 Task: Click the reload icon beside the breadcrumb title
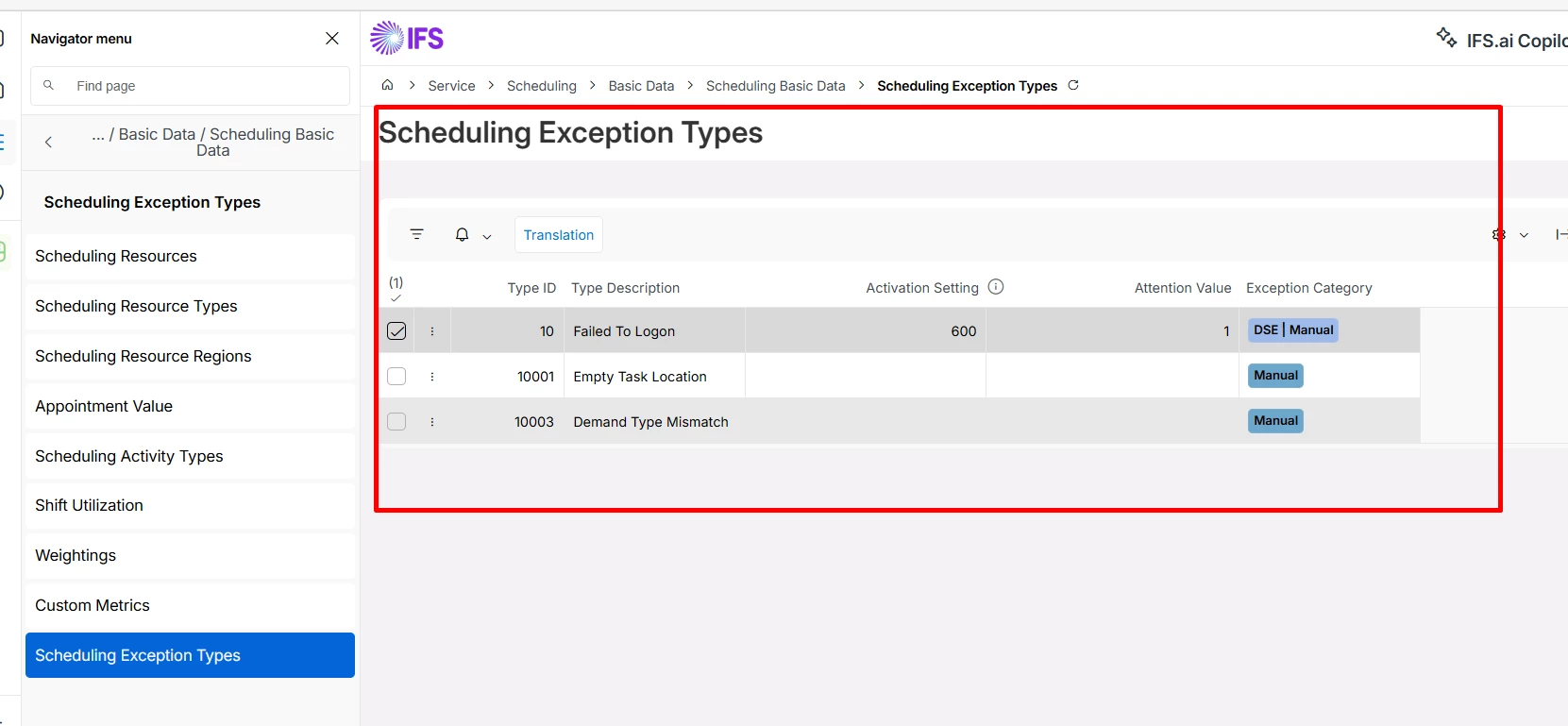tap(1073, 85)
